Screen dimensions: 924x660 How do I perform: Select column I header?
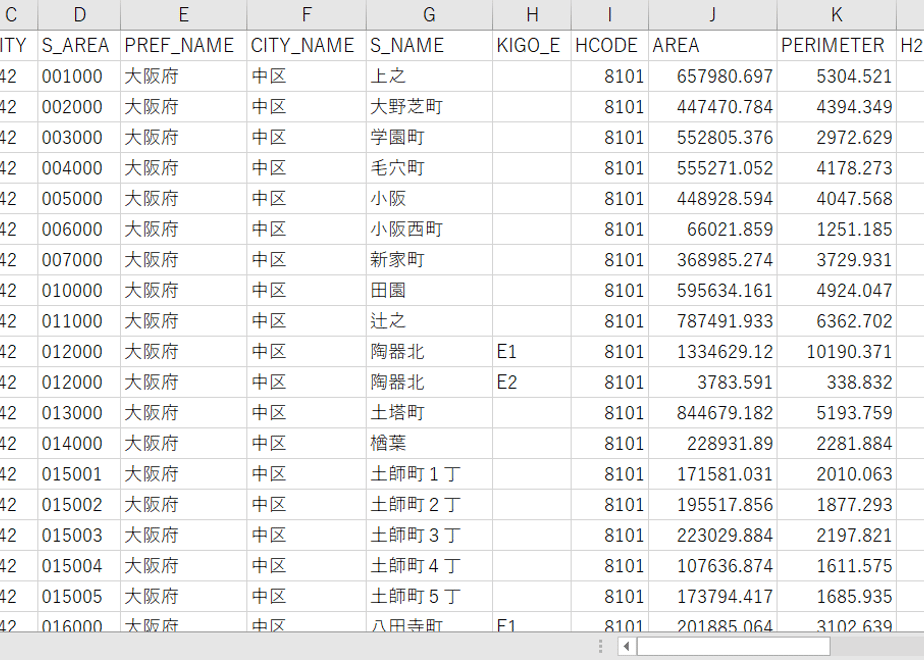coord(609,15)
